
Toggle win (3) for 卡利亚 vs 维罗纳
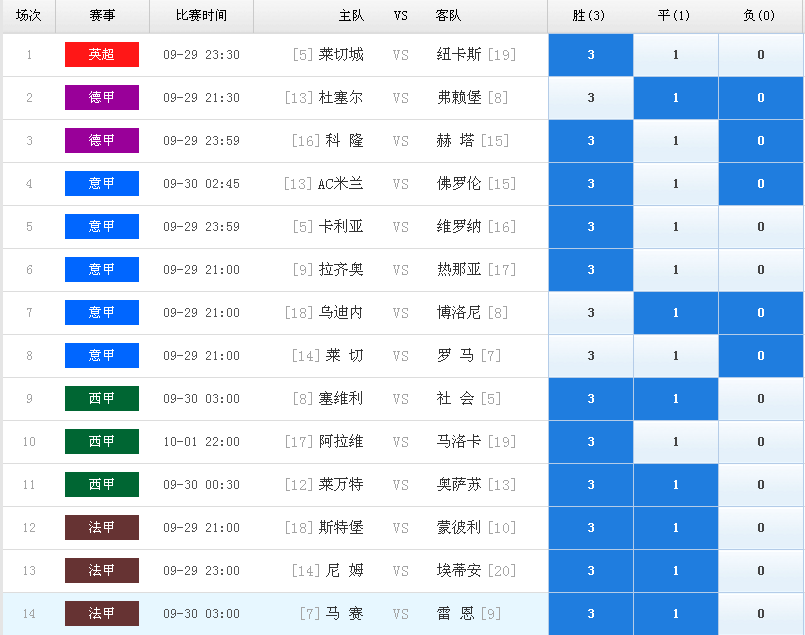[591, 227]
